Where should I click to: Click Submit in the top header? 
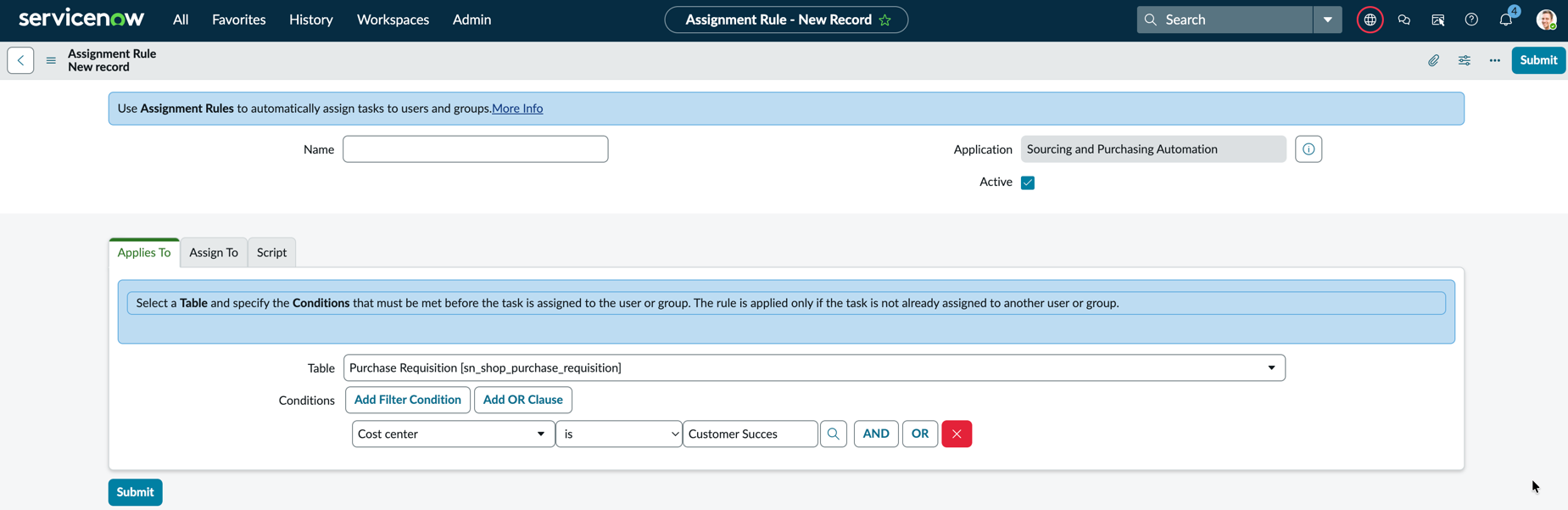(x=1538, y=60)
